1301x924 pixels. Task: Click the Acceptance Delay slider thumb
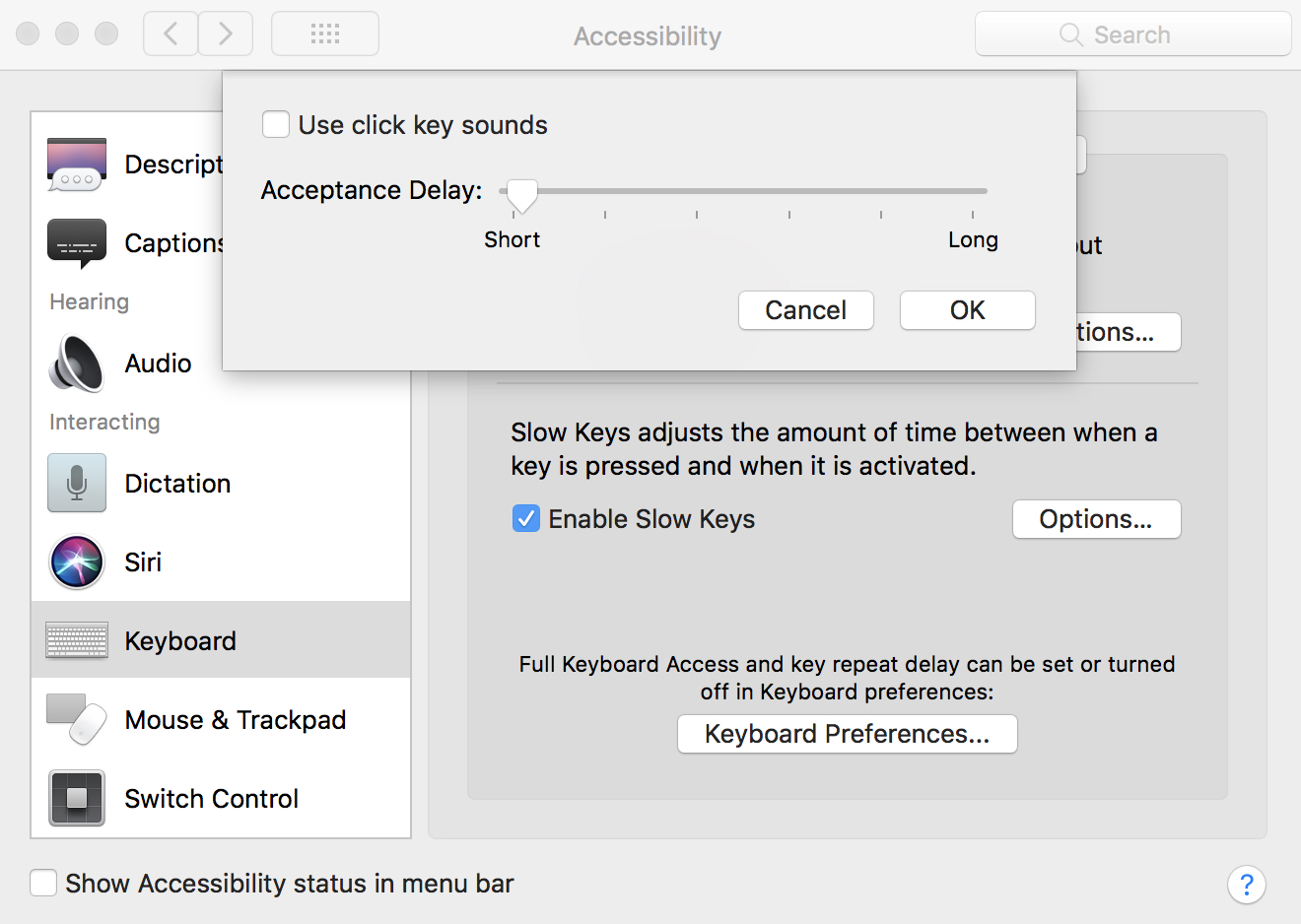(x=521, y=196)
